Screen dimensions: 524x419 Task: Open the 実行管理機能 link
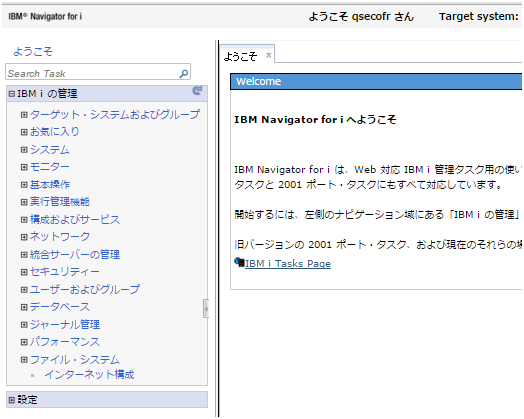(x=60, y=202)
